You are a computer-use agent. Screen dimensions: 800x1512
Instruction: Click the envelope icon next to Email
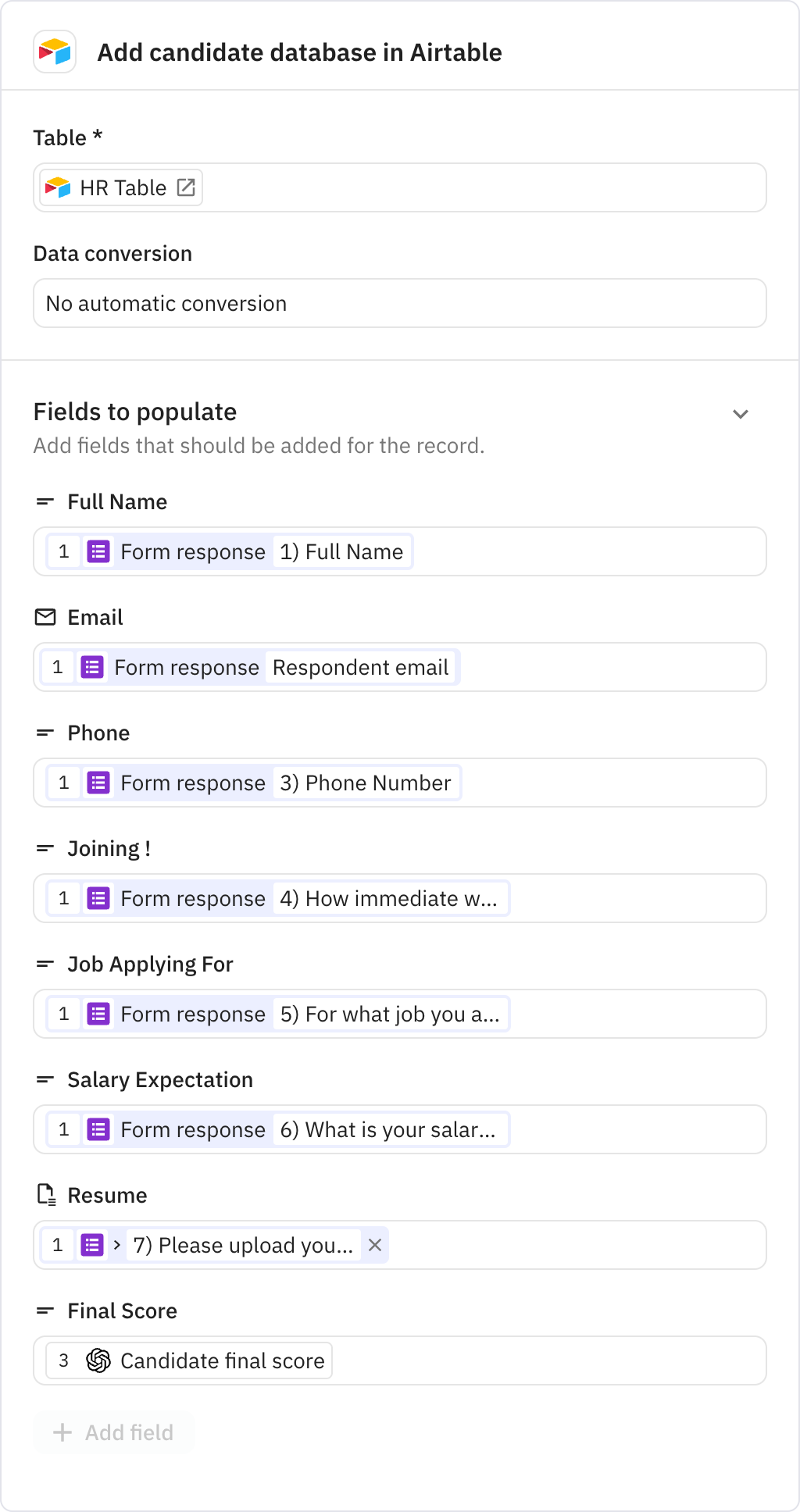pyautogui.click(x=45, y=617)
